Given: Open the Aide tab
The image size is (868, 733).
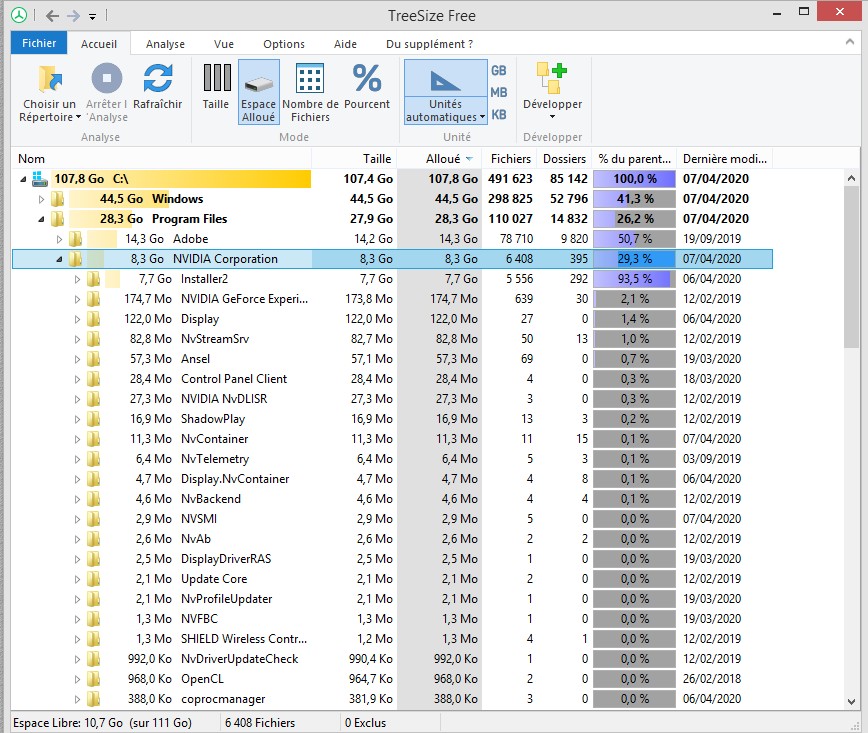Looking at the screenshot, I should 345,44.
